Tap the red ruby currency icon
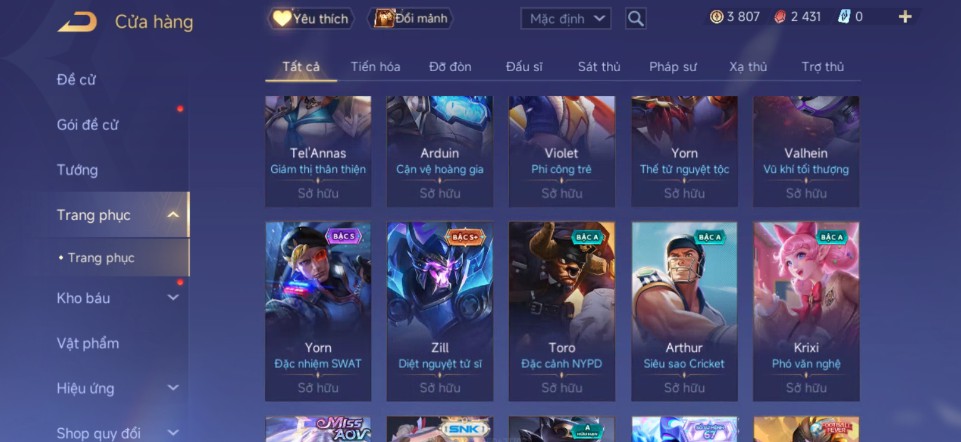 tap(780, 17)
